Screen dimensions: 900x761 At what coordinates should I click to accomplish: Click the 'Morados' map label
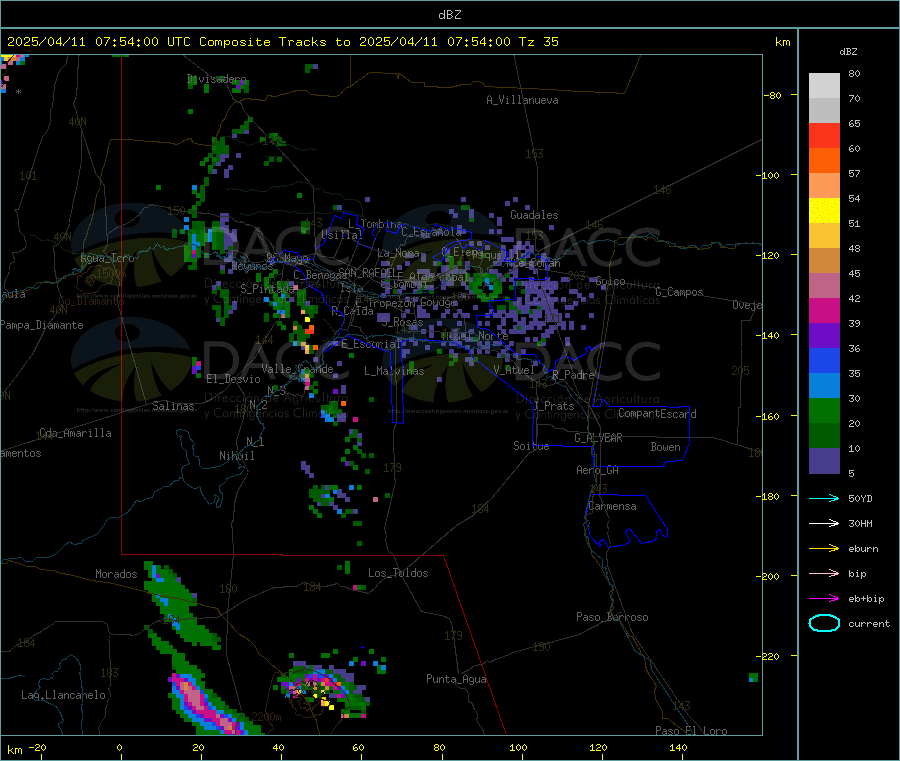[x=116, y=574]
